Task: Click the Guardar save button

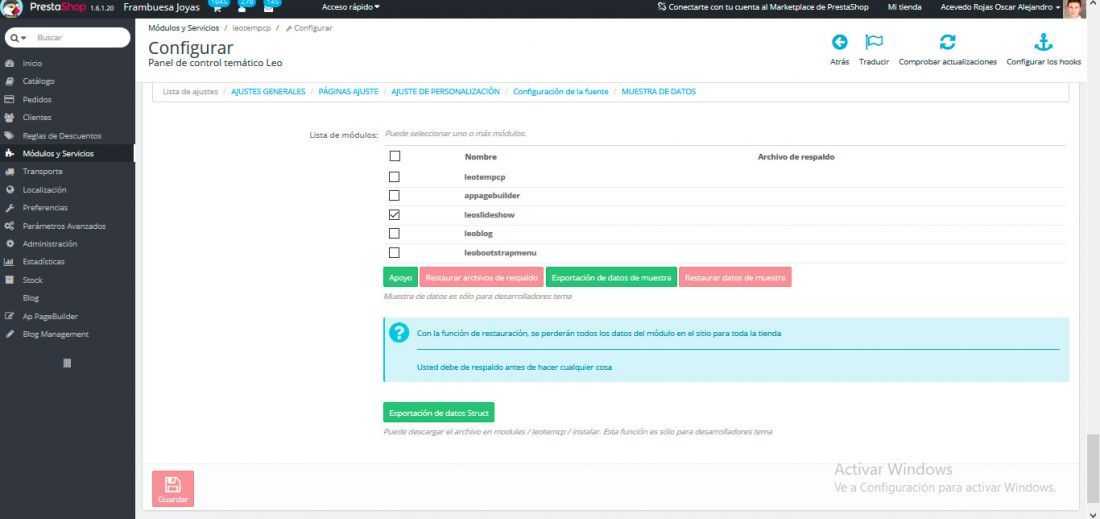Action: [x=173, y=489]
